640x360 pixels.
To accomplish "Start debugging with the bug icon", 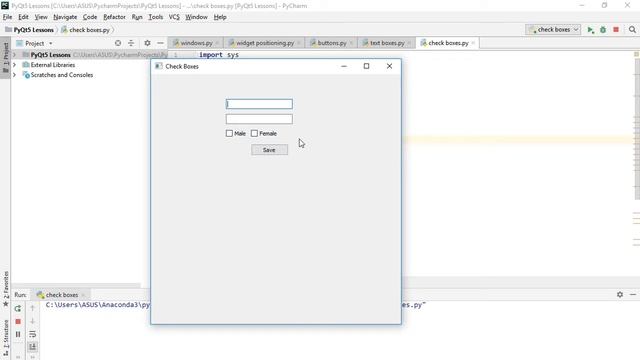I will coord(603,30).
